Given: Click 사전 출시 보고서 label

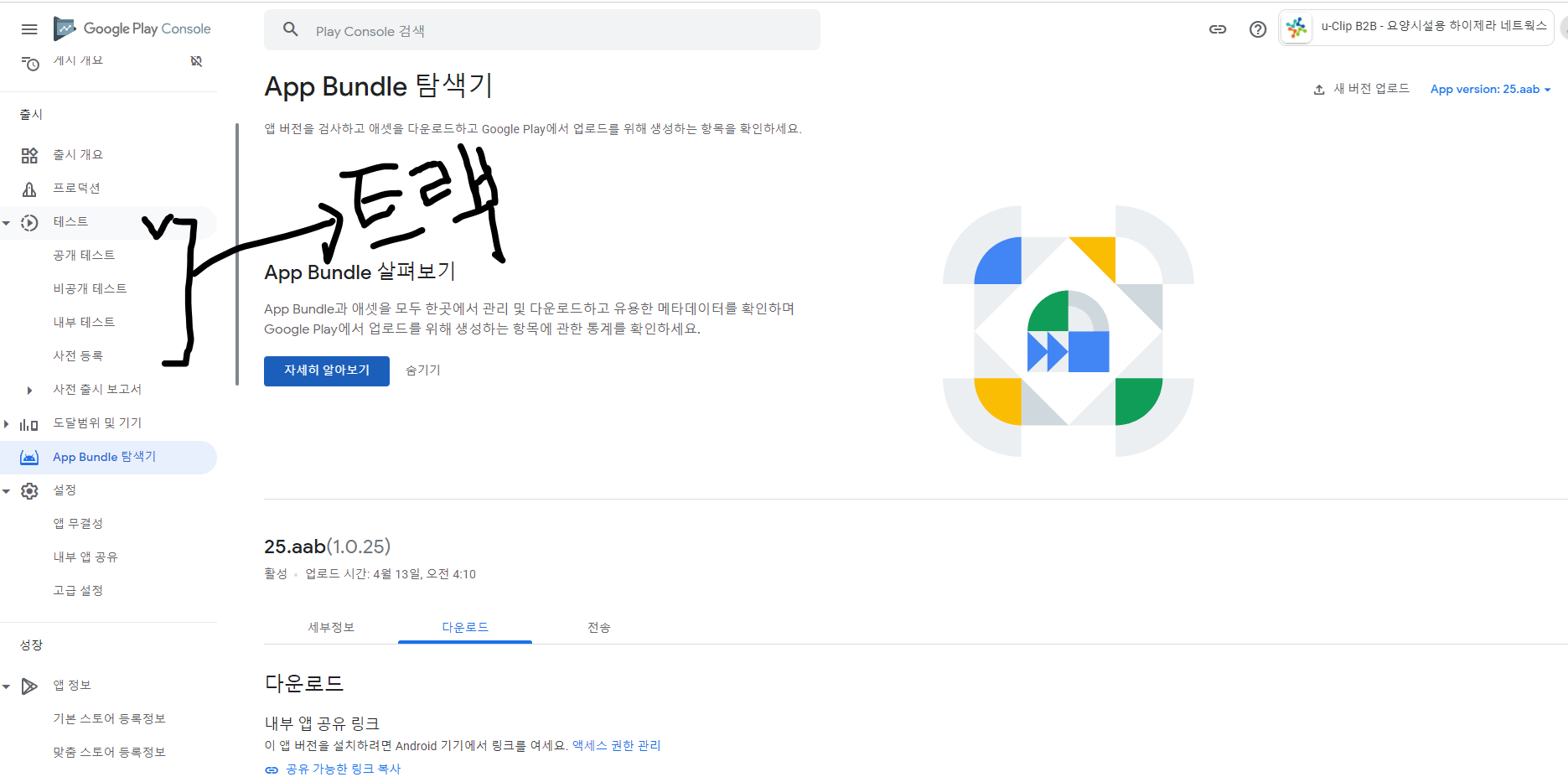Looking at the screenshot, I should pyautogui.click(x=97, y=390).
